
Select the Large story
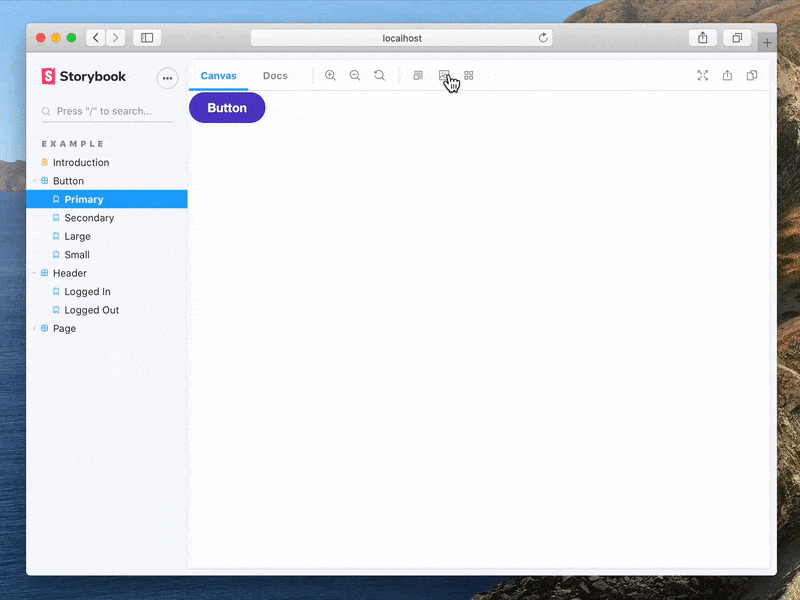107,236
